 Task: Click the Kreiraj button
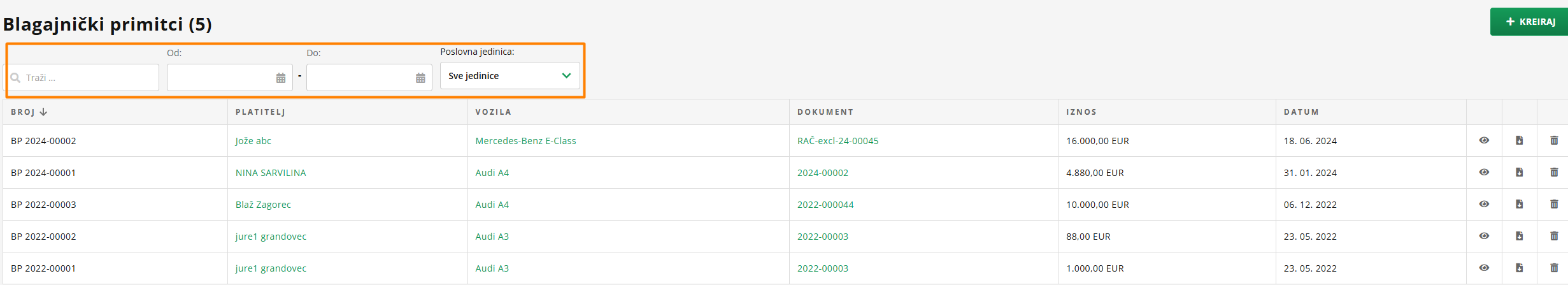[1530, 22]
